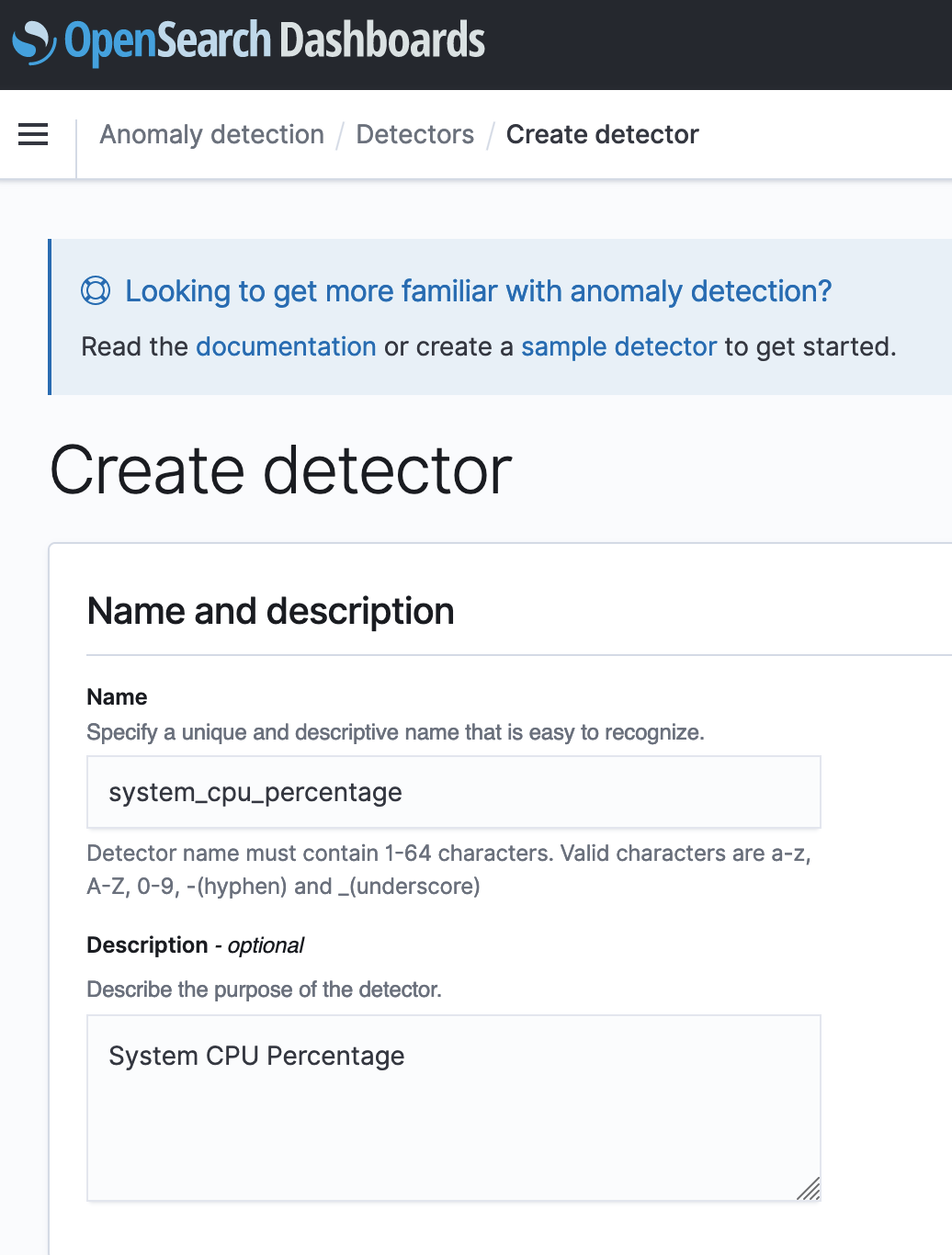Click 'Specify a unique and descriptive name' hint

point(396,732)
